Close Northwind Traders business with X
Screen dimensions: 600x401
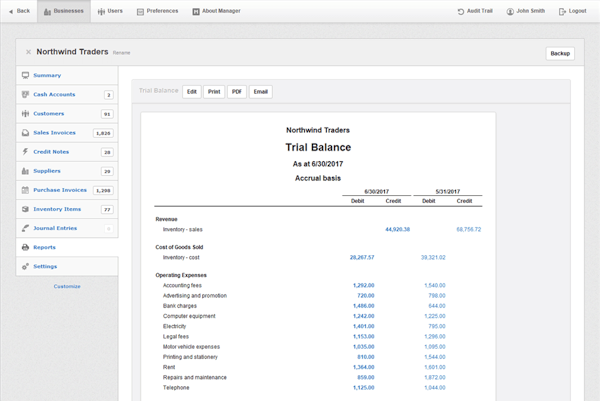[x=28, y=52]
